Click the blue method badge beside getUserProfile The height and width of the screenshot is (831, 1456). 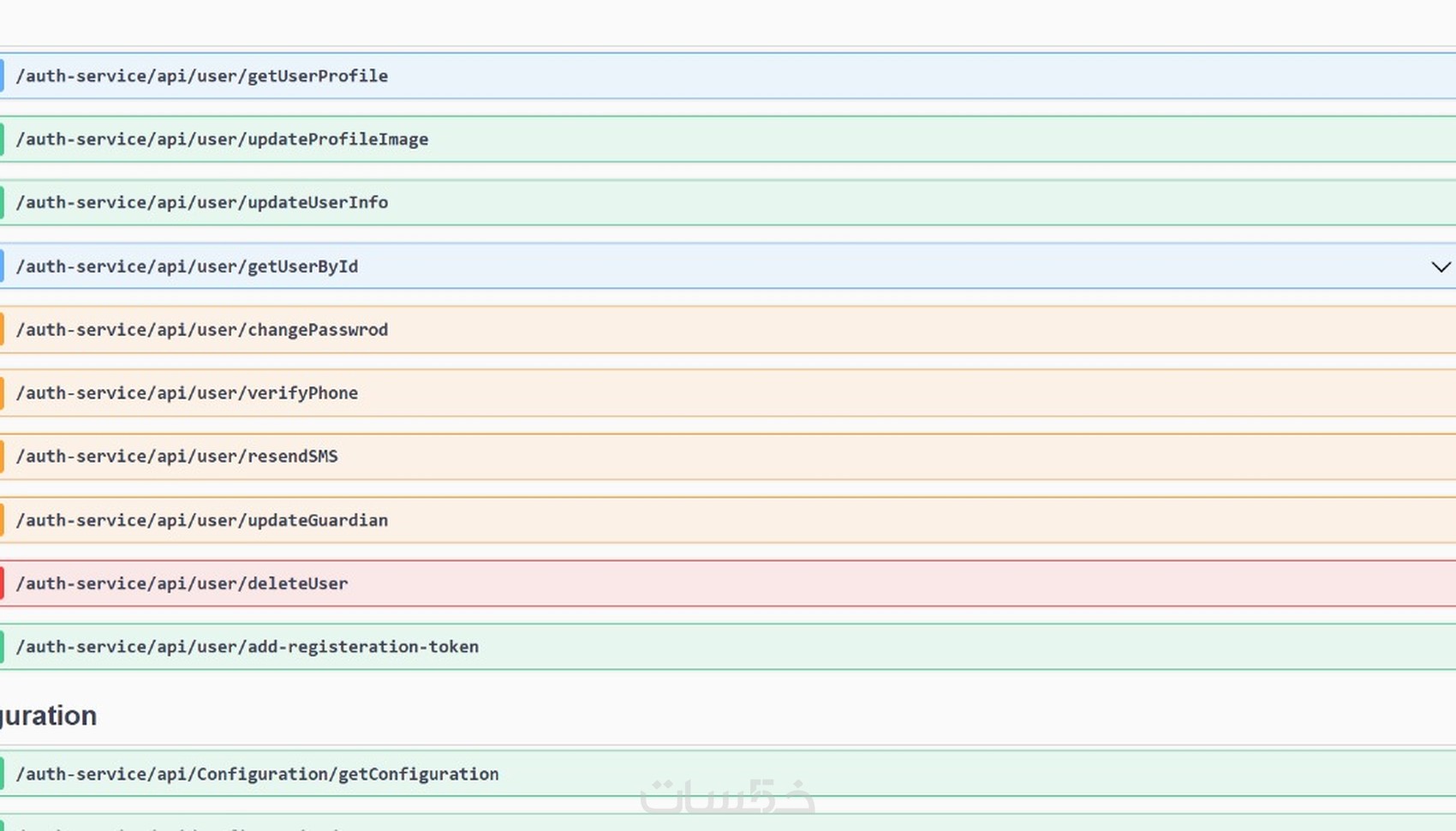[x=2, y=76]
